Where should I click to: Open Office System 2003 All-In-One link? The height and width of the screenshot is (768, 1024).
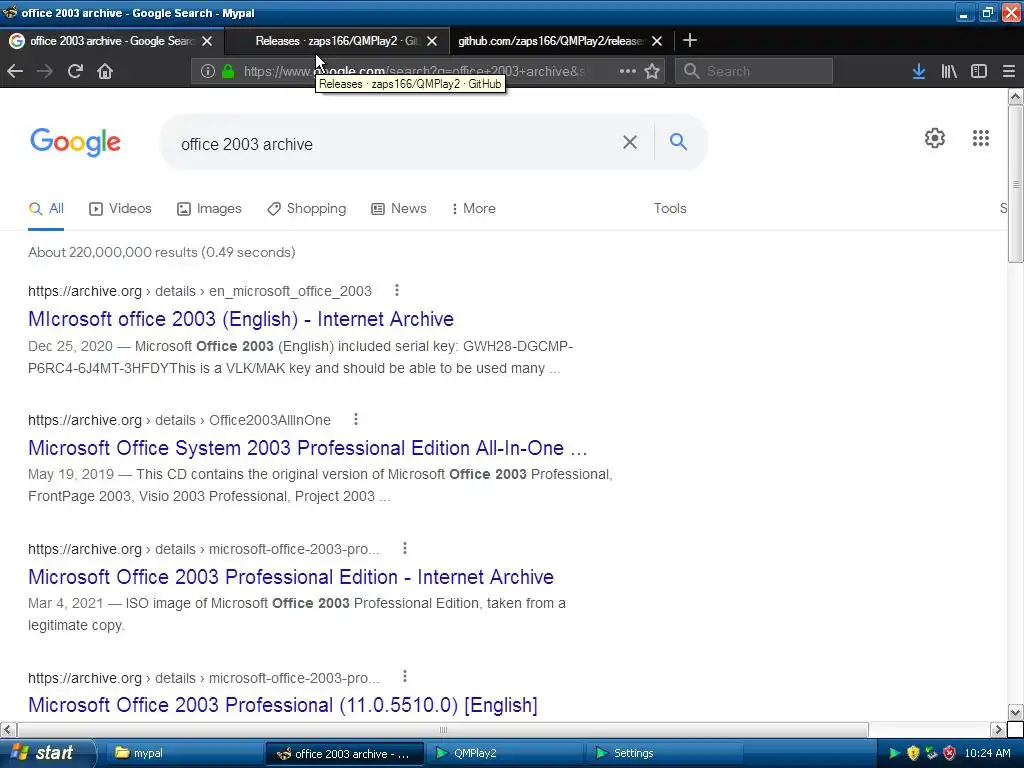(308, 448)
